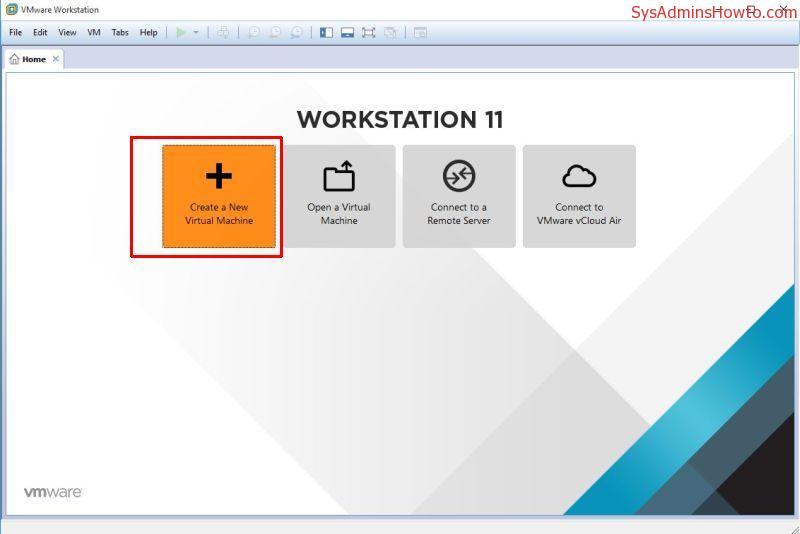Screen dimensions: 800x534
Task: Open the Edit menu
Action: [40, 33]
